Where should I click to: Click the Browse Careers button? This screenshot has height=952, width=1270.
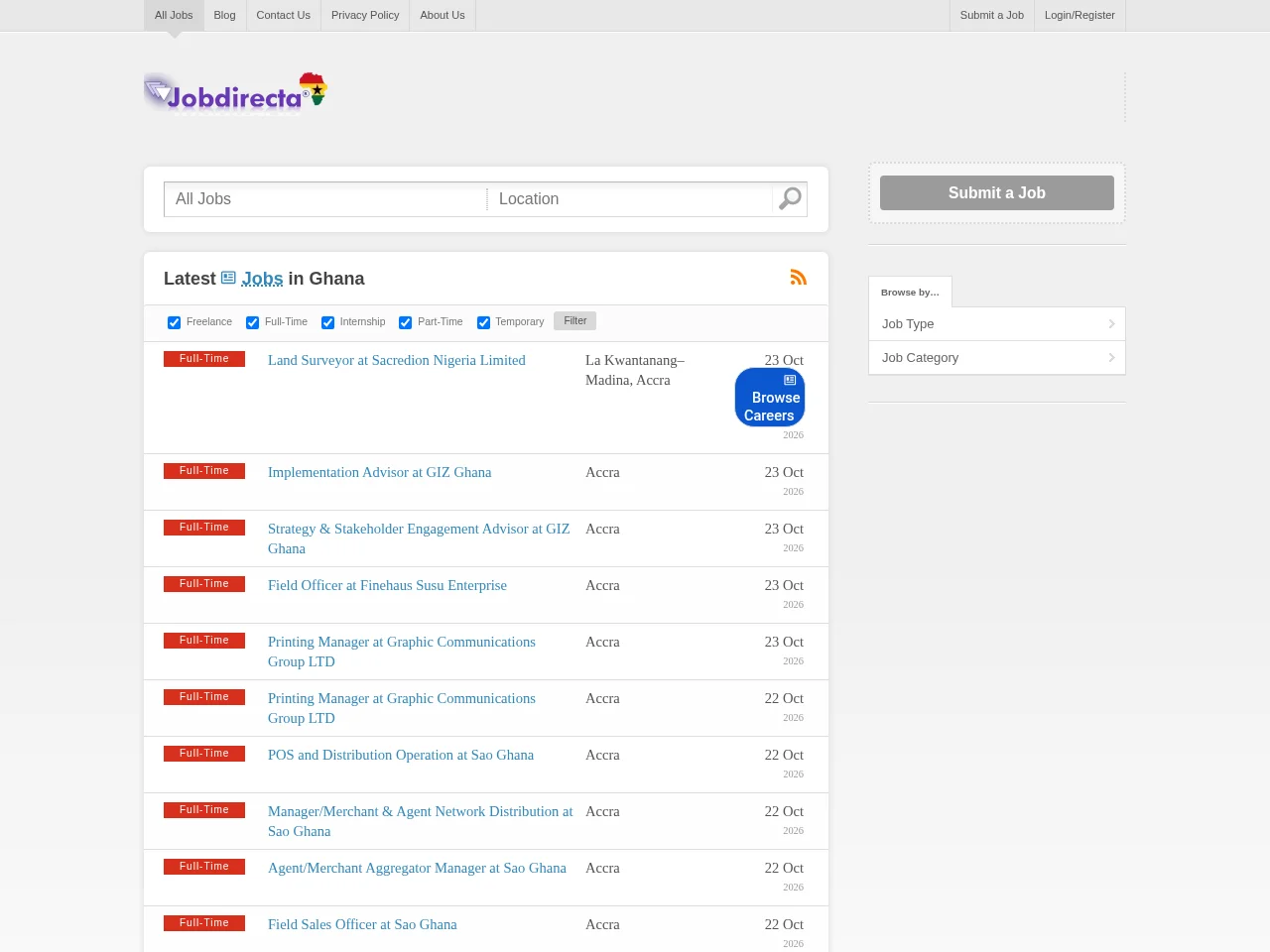[x=770, y=398]
